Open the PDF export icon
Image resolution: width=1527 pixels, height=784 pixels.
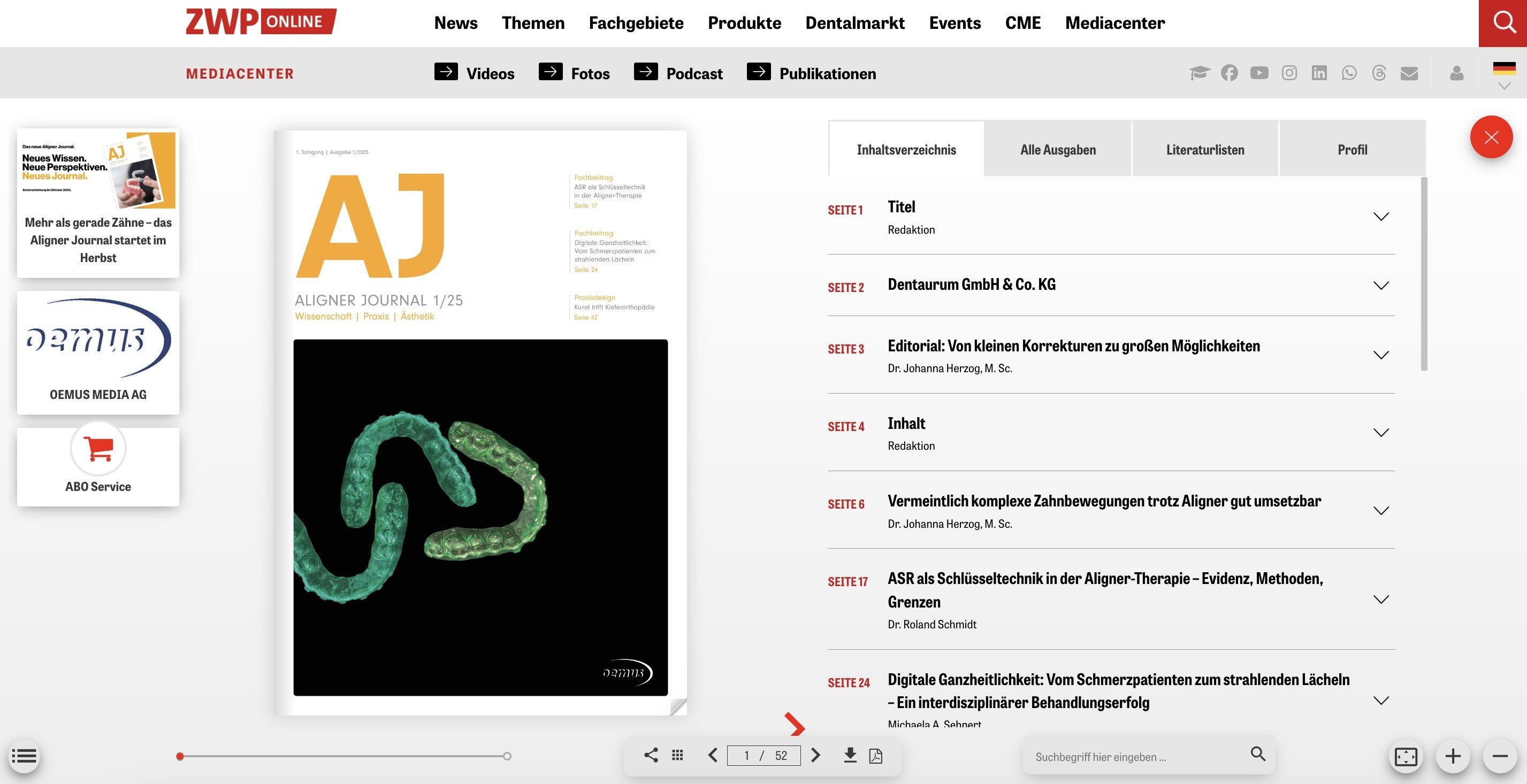pos(875,756)
